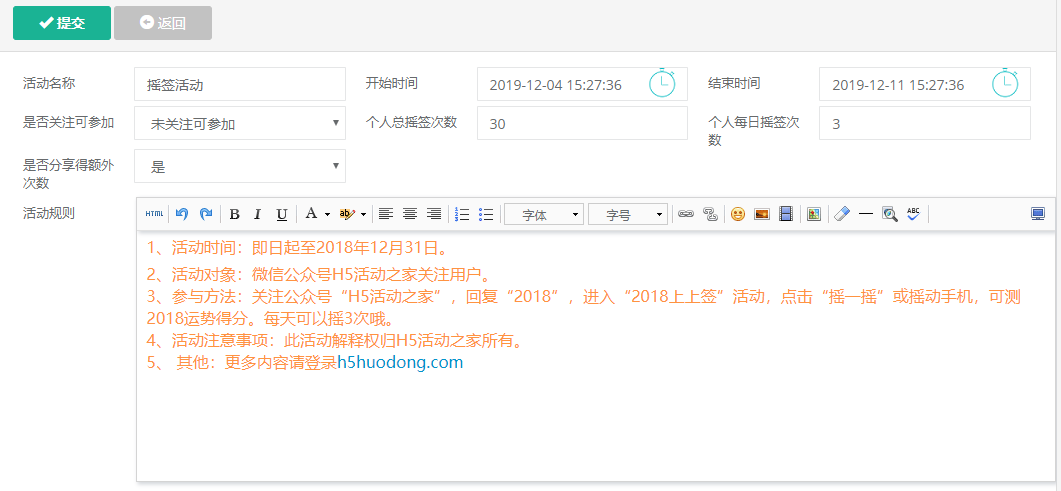Image resolution: width=1061 pixels, height=491 pixels.
Task: Toggle underline formatting
Action: click(x=281, y=214)
